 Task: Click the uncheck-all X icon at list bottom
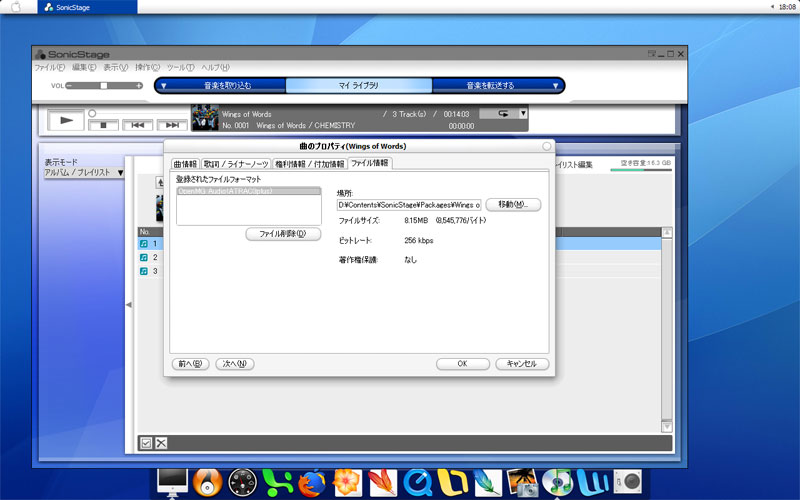161,443
